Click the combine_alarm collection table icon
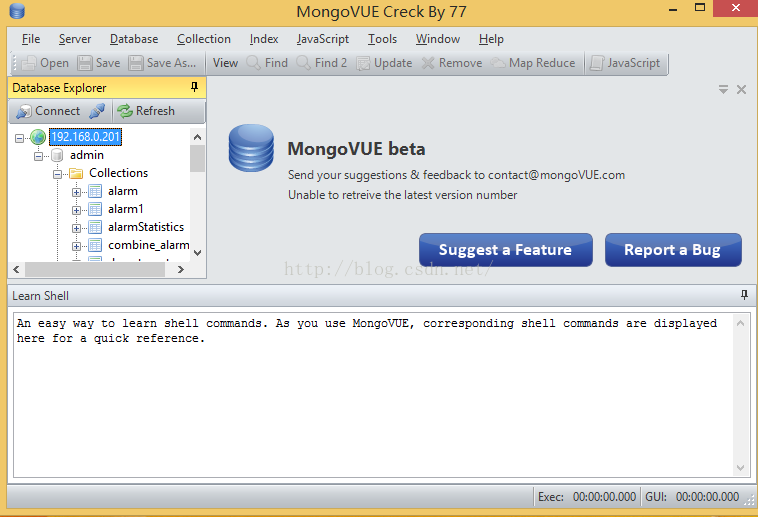 tap(95, 245)
